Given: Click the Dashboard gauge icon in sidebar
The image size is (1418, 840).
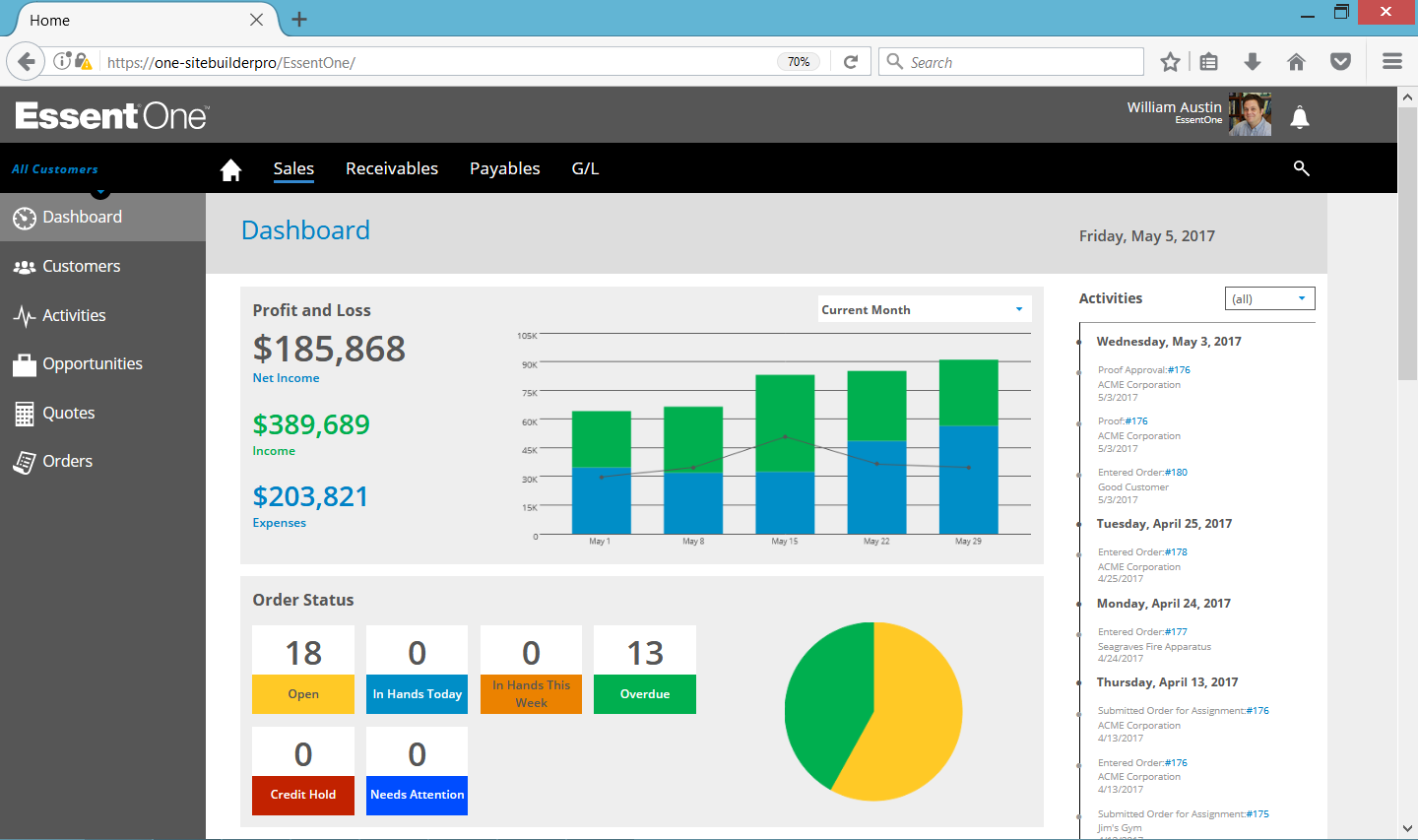Looking at the screenshot, I should 25,218.
